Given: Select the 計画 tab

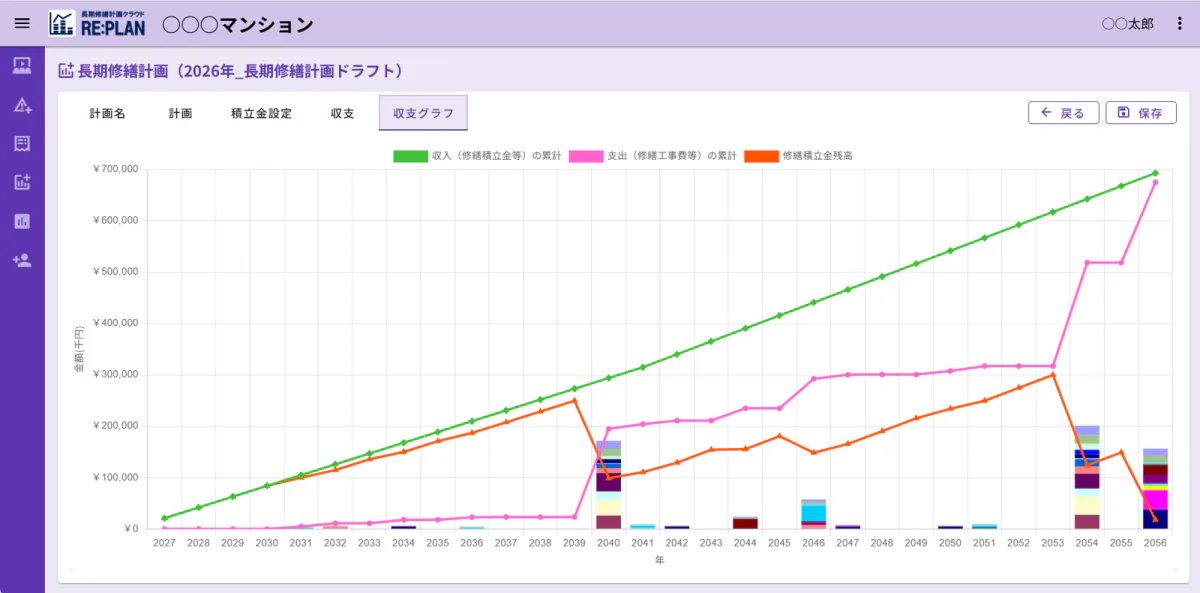Looking at the screenshot, I should click(180, 113).
